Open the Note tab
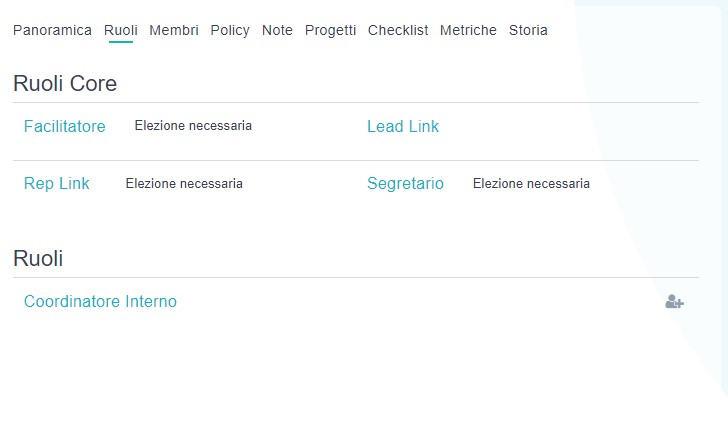The image size is (728, 443). pos(277,31)
